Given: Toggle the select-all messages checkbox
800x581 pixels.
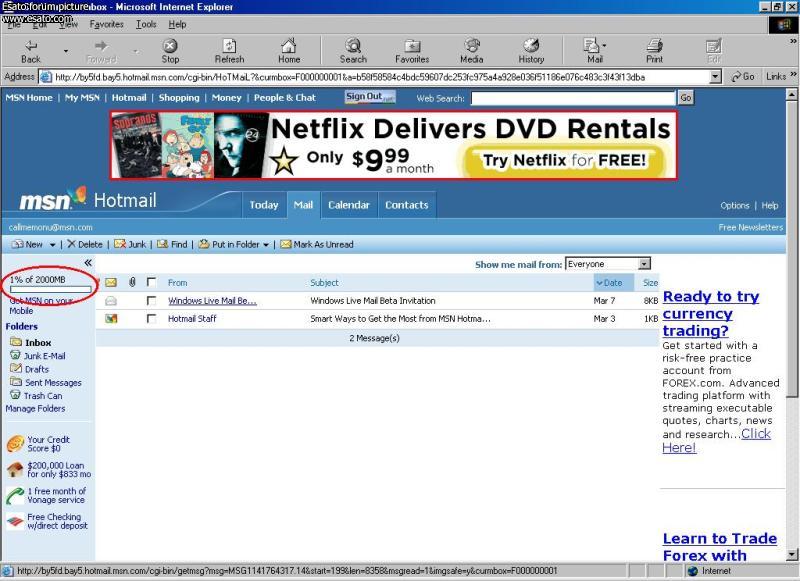Looking at the screenshot, I should [x=151, y=283].
